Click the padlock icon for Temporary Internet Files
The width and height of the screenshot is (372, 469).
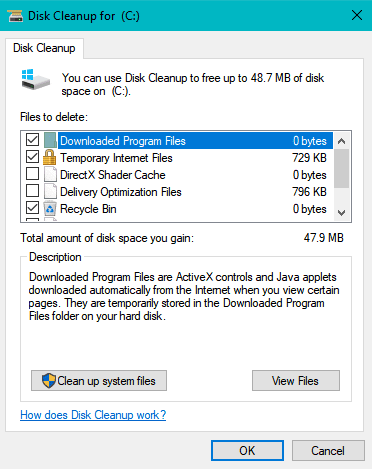[x=49, y=157]
